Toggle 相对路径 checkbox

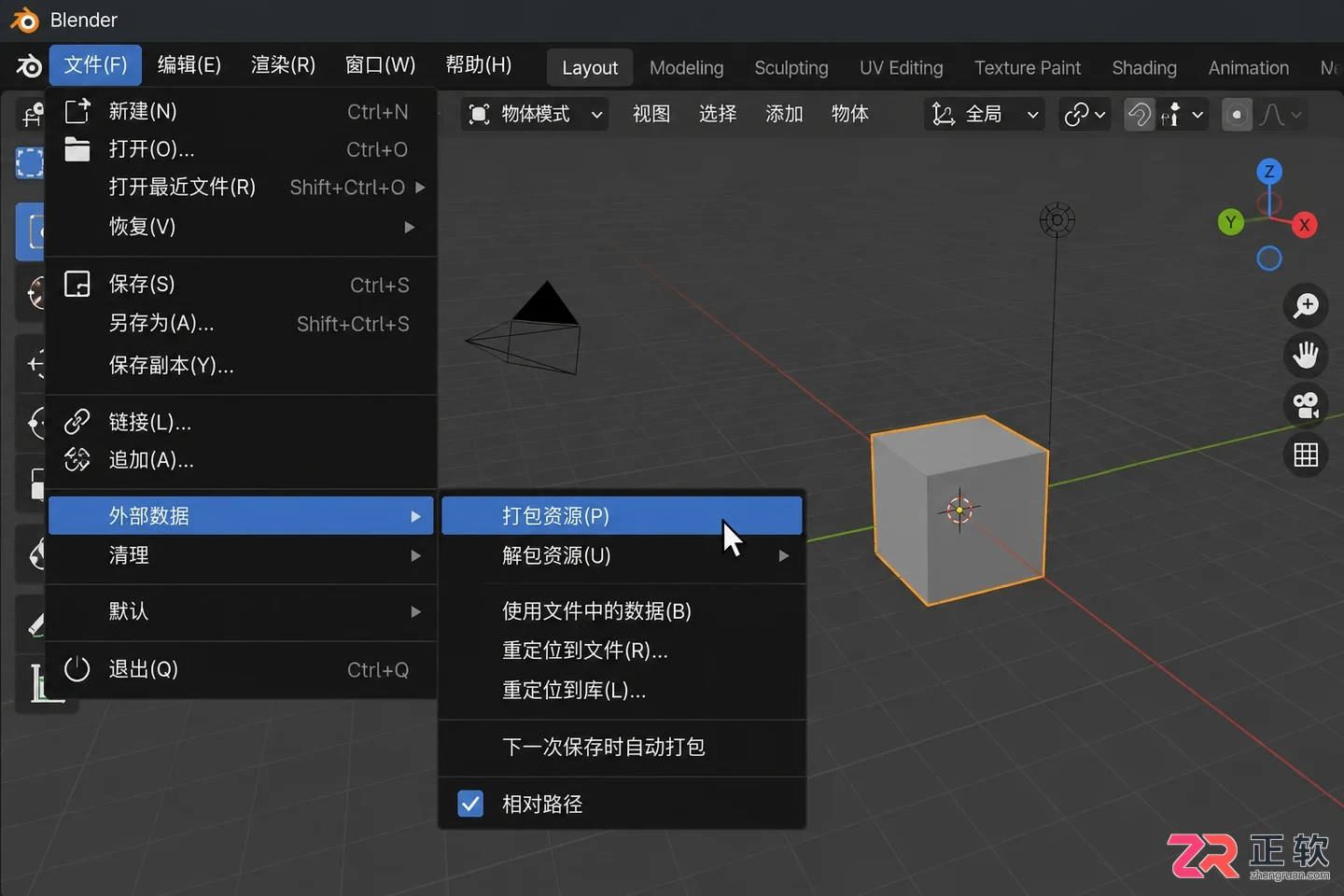[470, 804]
